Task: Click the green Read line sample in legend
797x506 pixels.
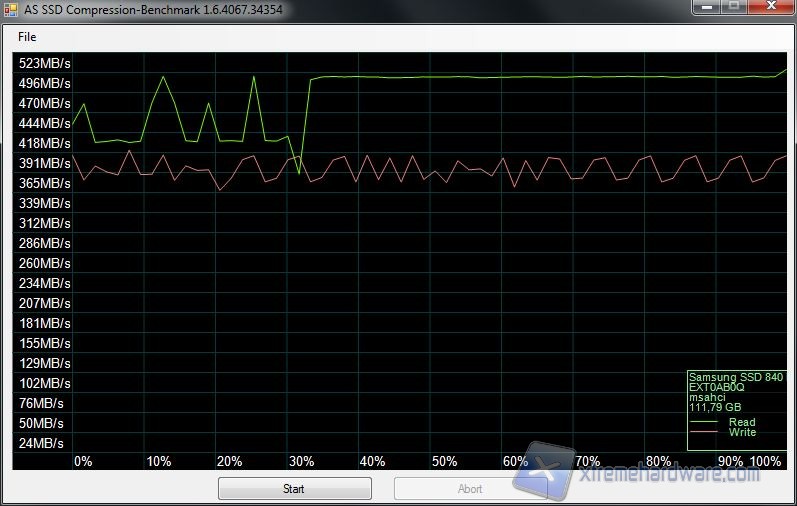Action: tap(704, 422)
